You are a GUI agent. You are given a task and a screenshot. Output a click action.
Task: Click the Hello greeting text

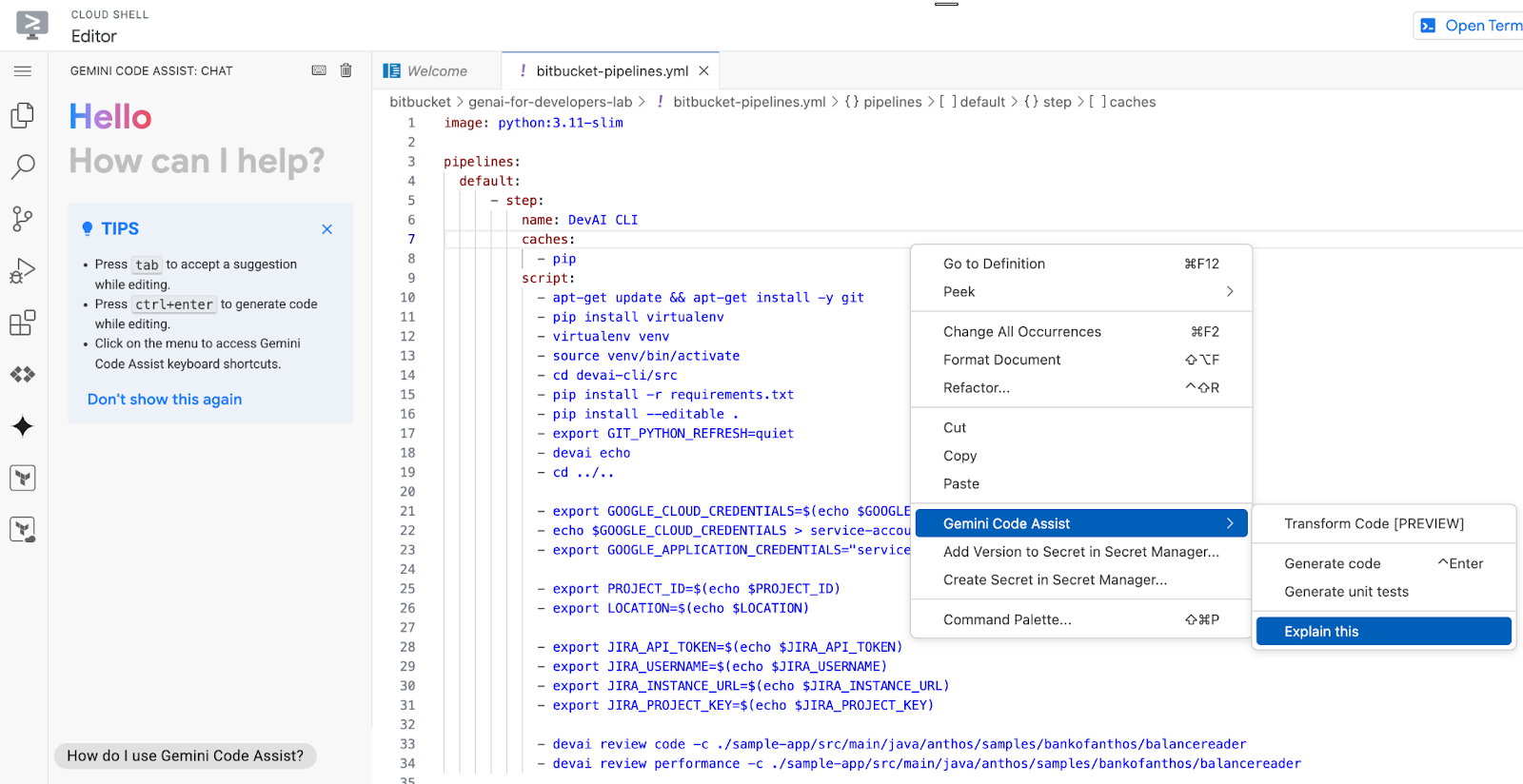tap(110, 117)
